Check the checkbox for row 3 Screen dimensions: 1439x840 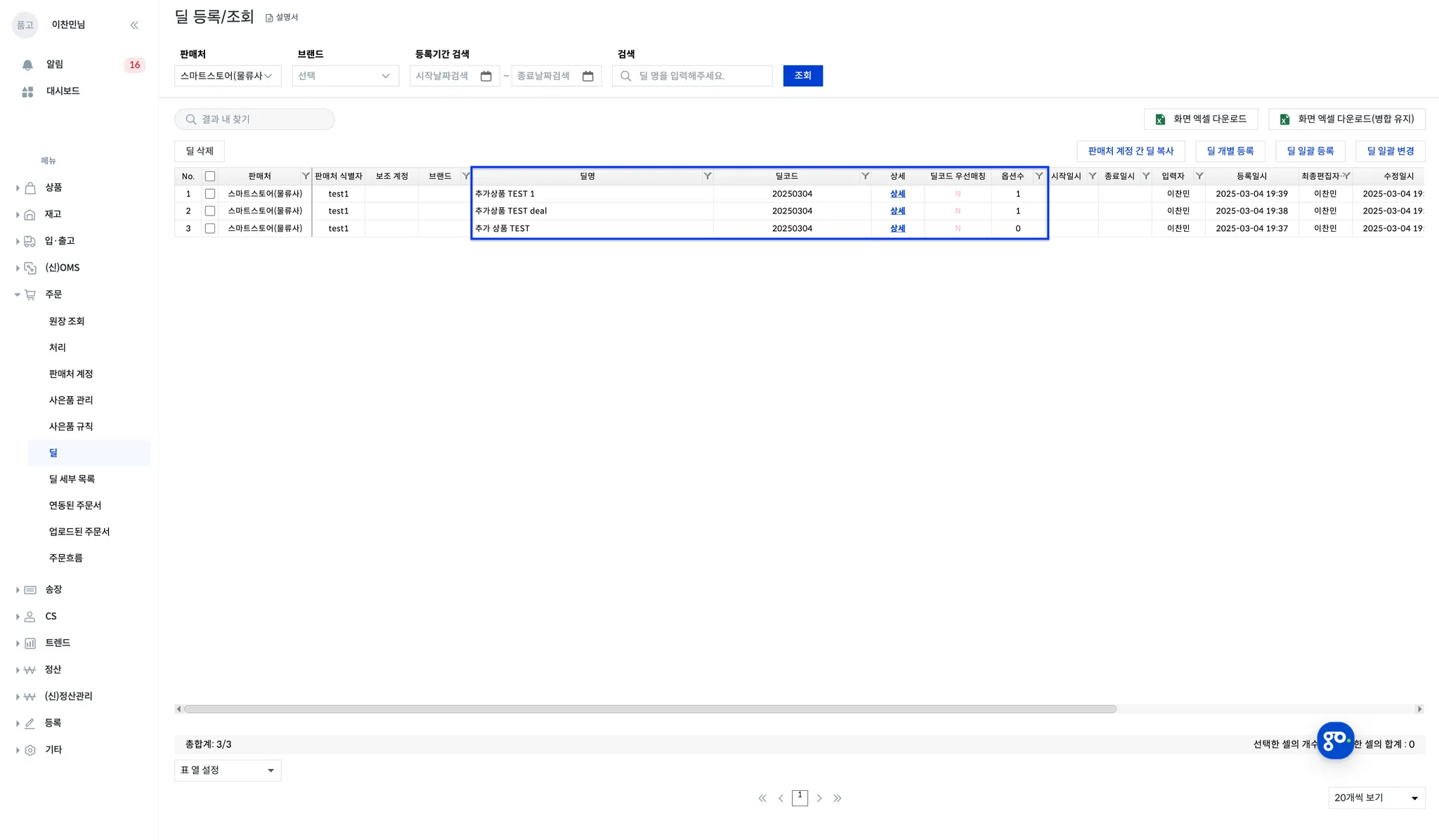click(209, 228)
